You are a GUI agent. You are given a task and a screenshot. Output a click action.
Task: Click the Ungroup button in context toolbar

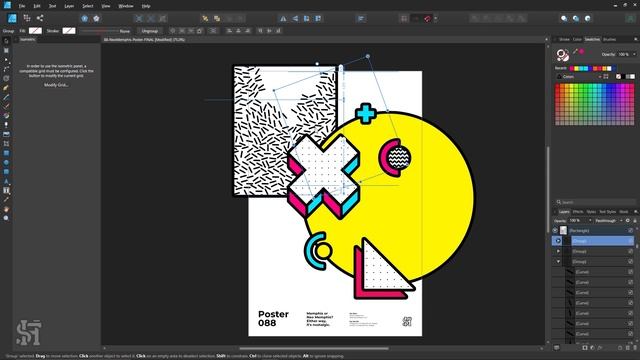(x=149, y=31)
